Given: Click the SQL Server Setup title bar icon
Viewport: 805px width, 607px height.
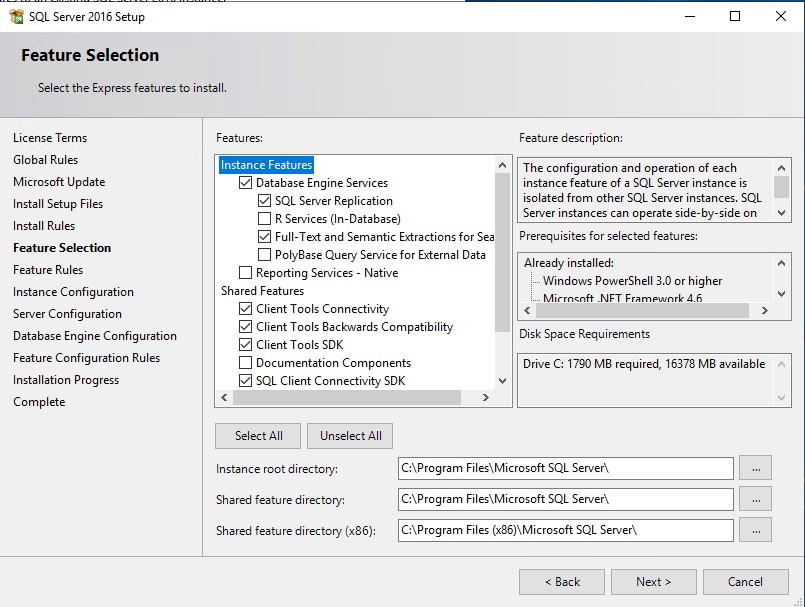Looking at the screenshot, I should (16, 16).
